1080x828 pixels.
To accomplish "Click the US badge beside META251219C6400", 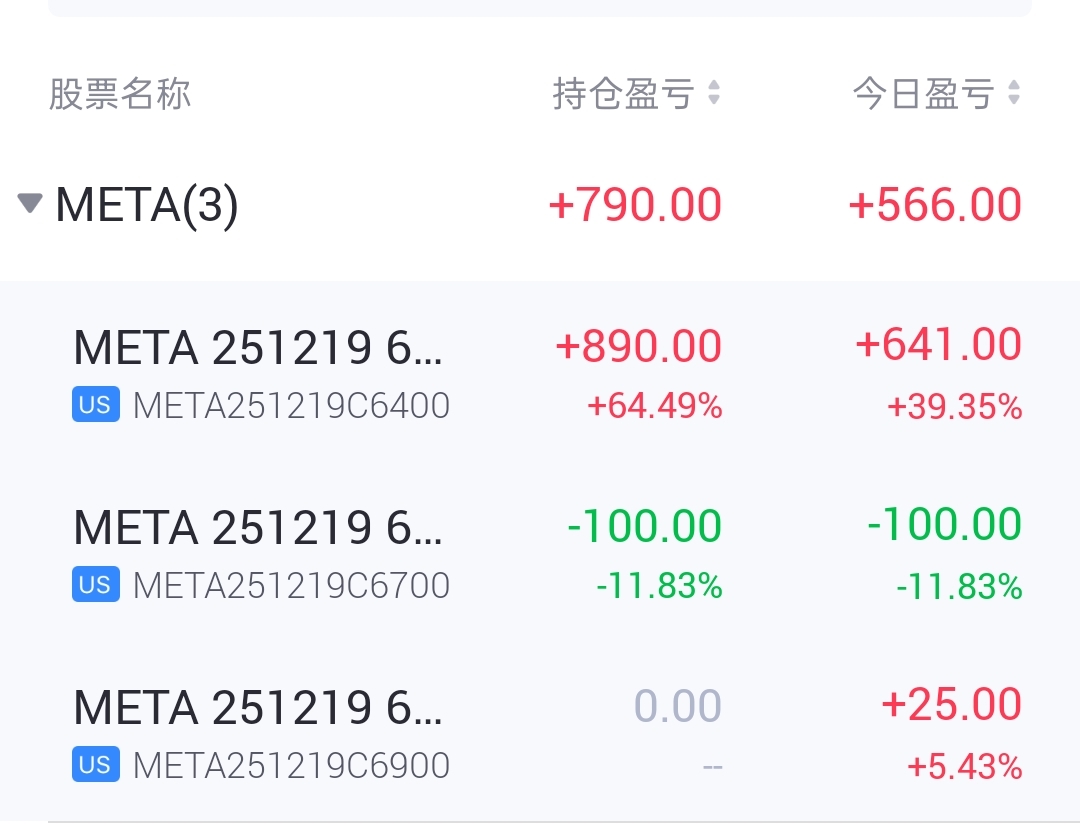I will 96,404.
